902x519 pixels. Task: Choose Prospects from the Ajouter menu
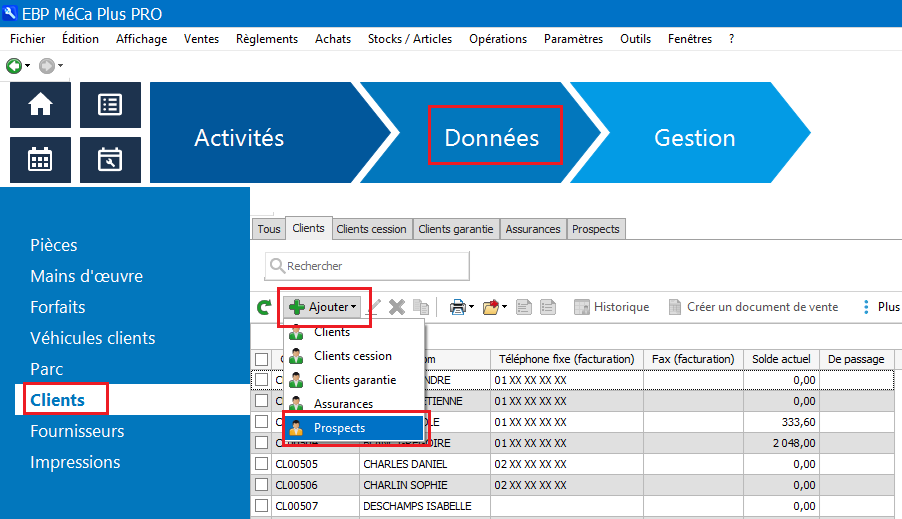click(x=340, y=428)
